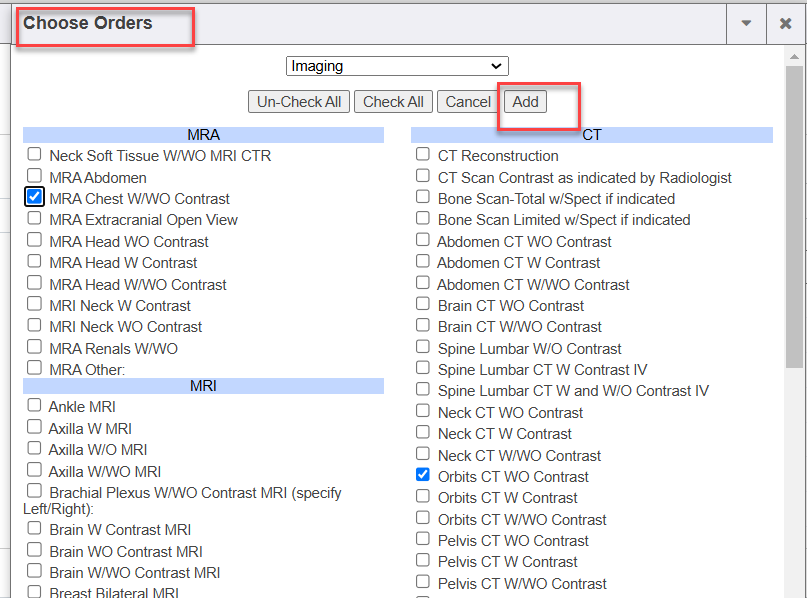This screenshot has width=807, height=598.
Task: Enable Brain W/WO Contrast MRI
Action: pos(35,571)
